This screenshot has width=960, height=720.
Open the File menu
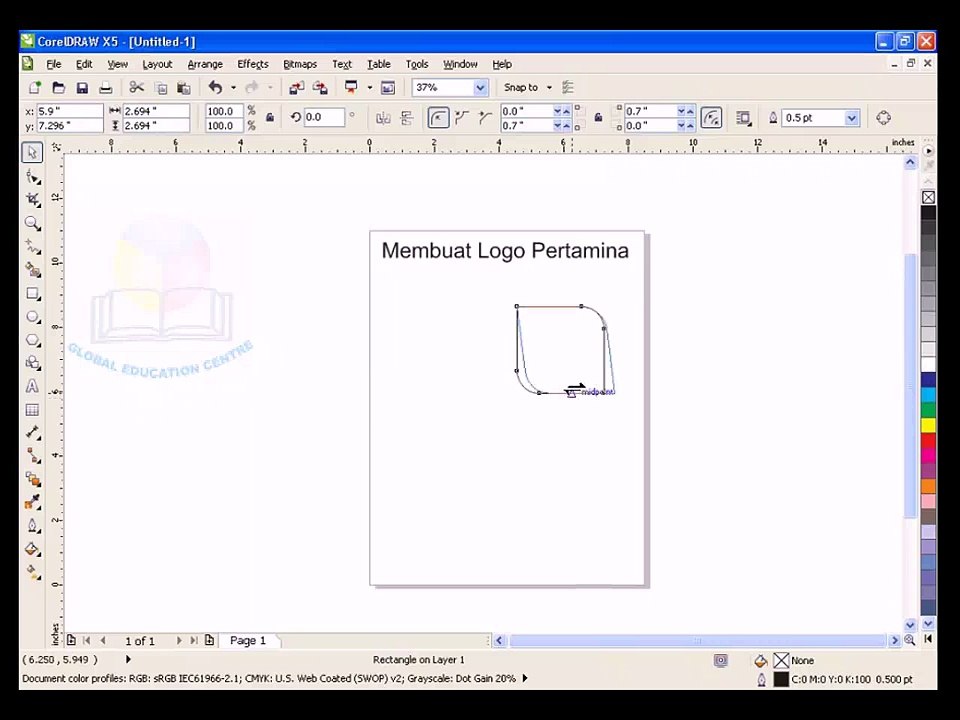click(x=54, y=64)
